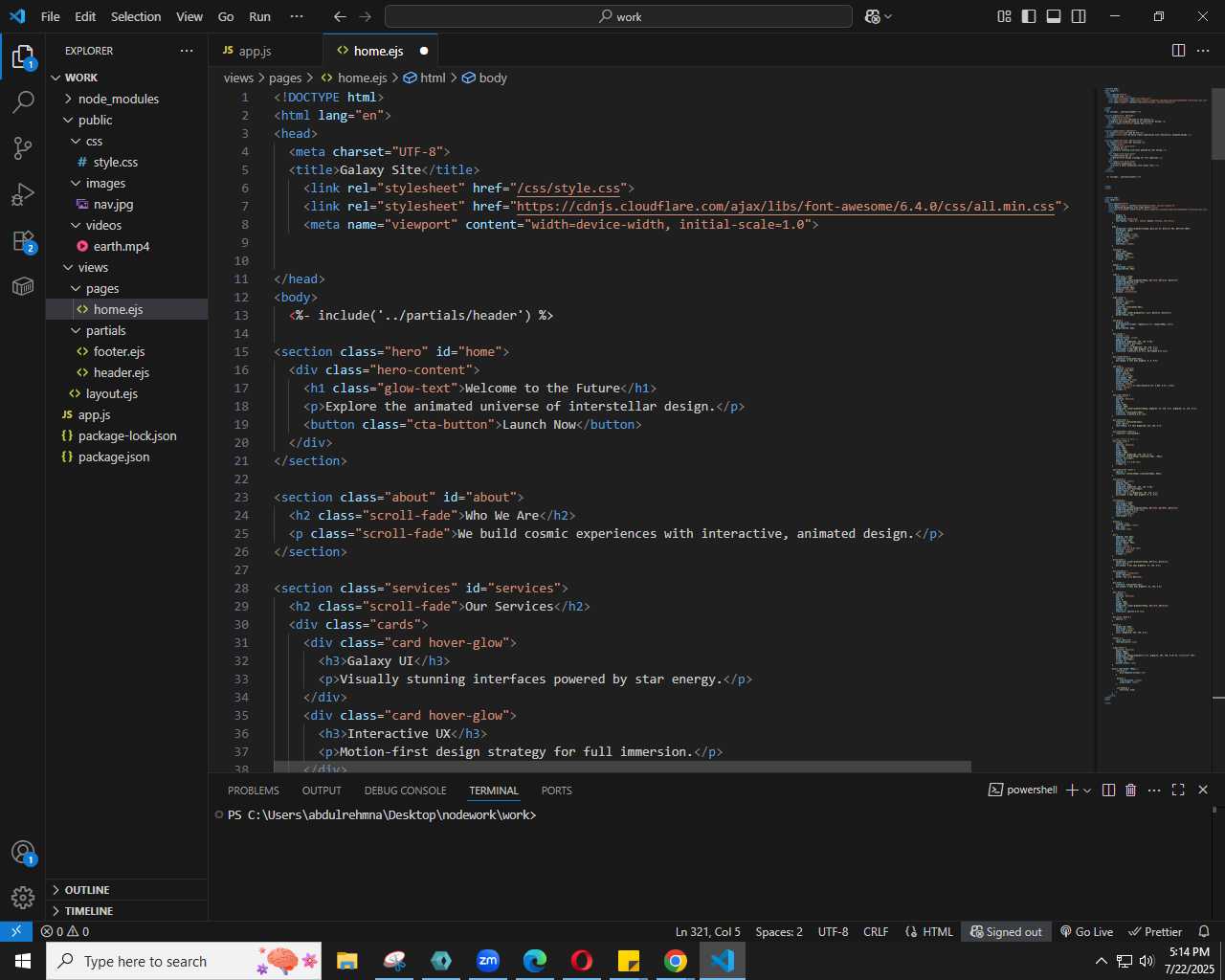
Task: Open the Search view in activity bar
Action: [x=23, y=101]
